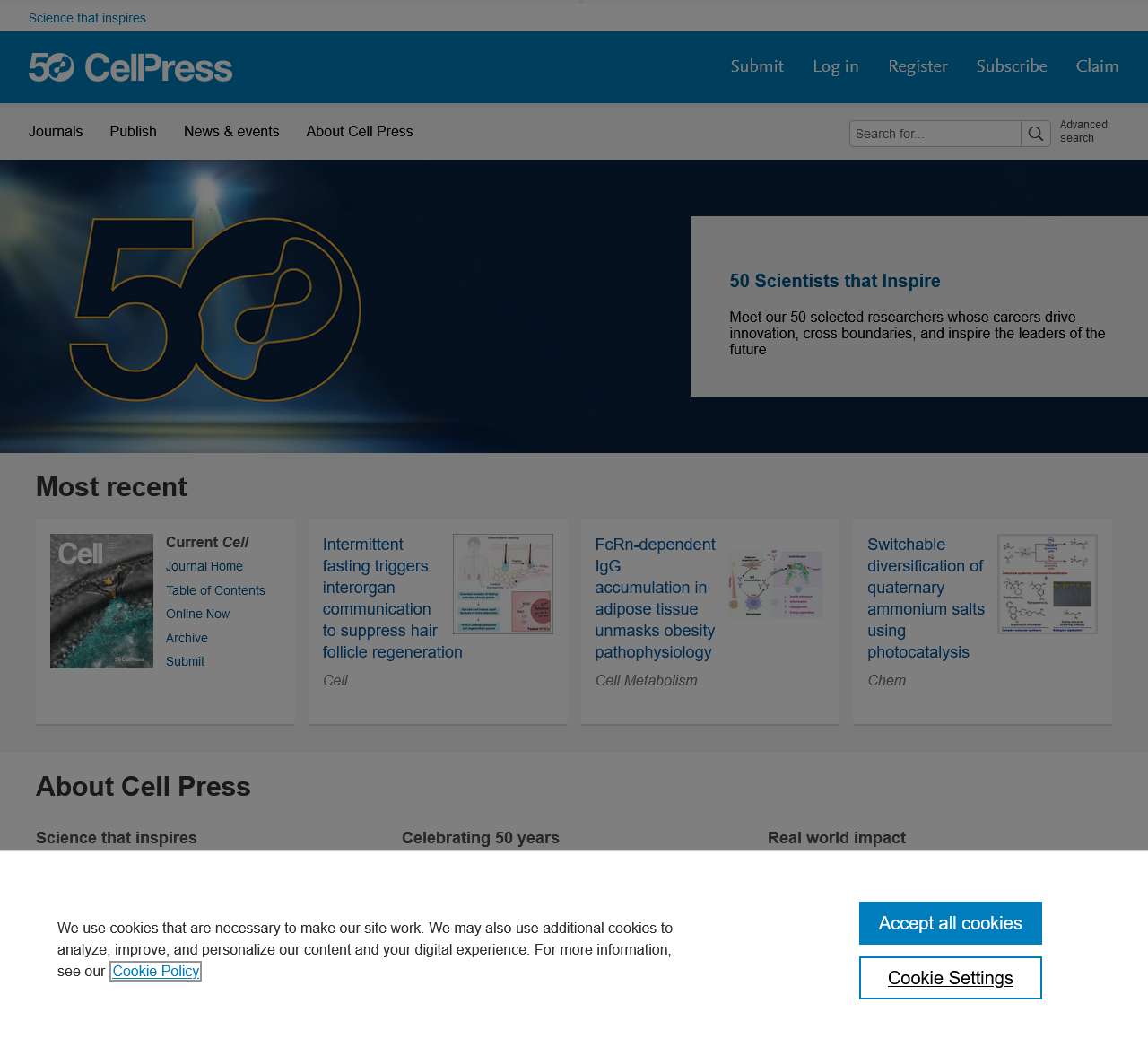Viewport: 1148px width, 1047px height.
Task: Click the Submit link in header
Action: tap(757, 66)
